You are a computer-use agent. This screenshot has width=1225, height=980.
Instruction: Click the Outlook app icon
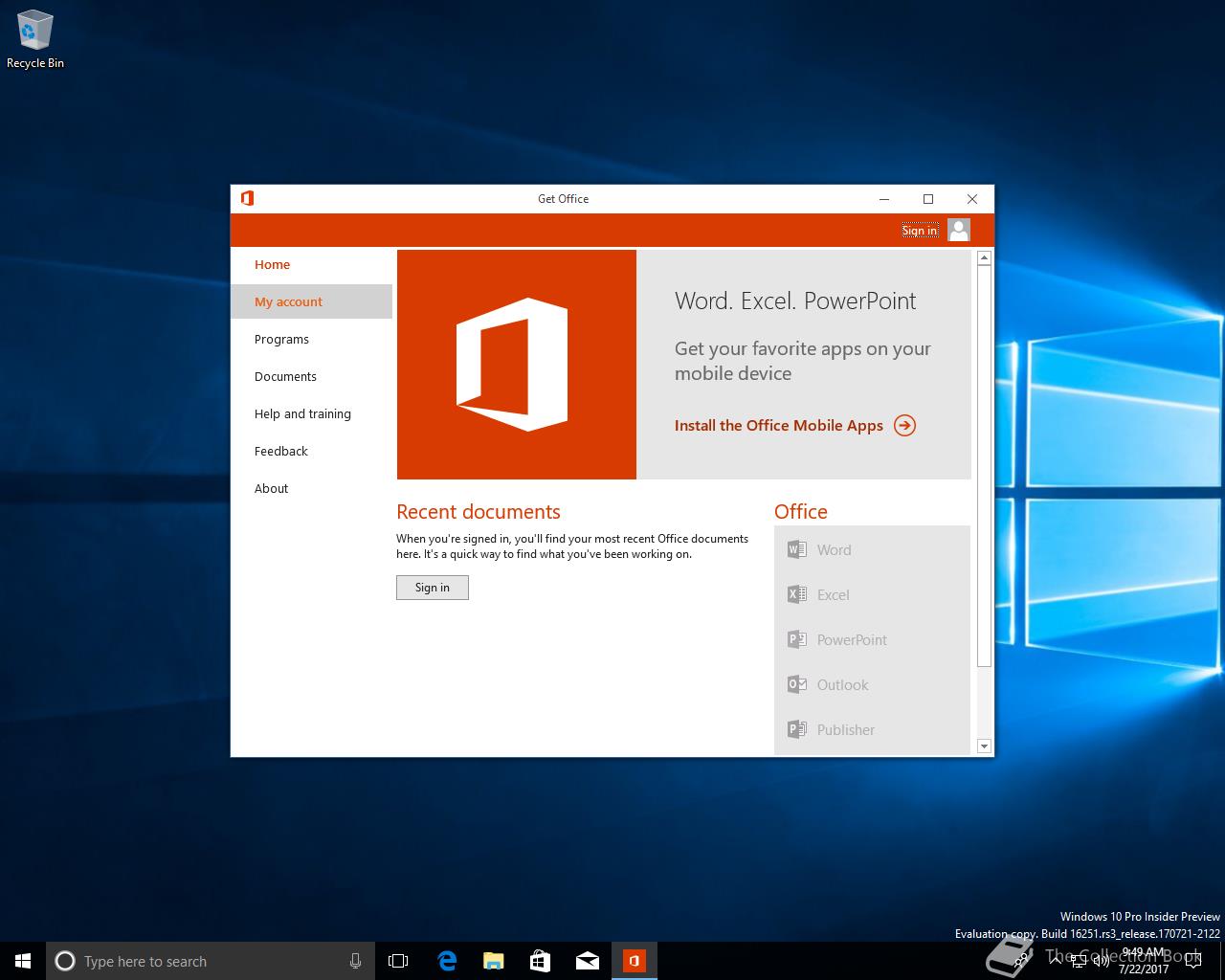point(796,684)
